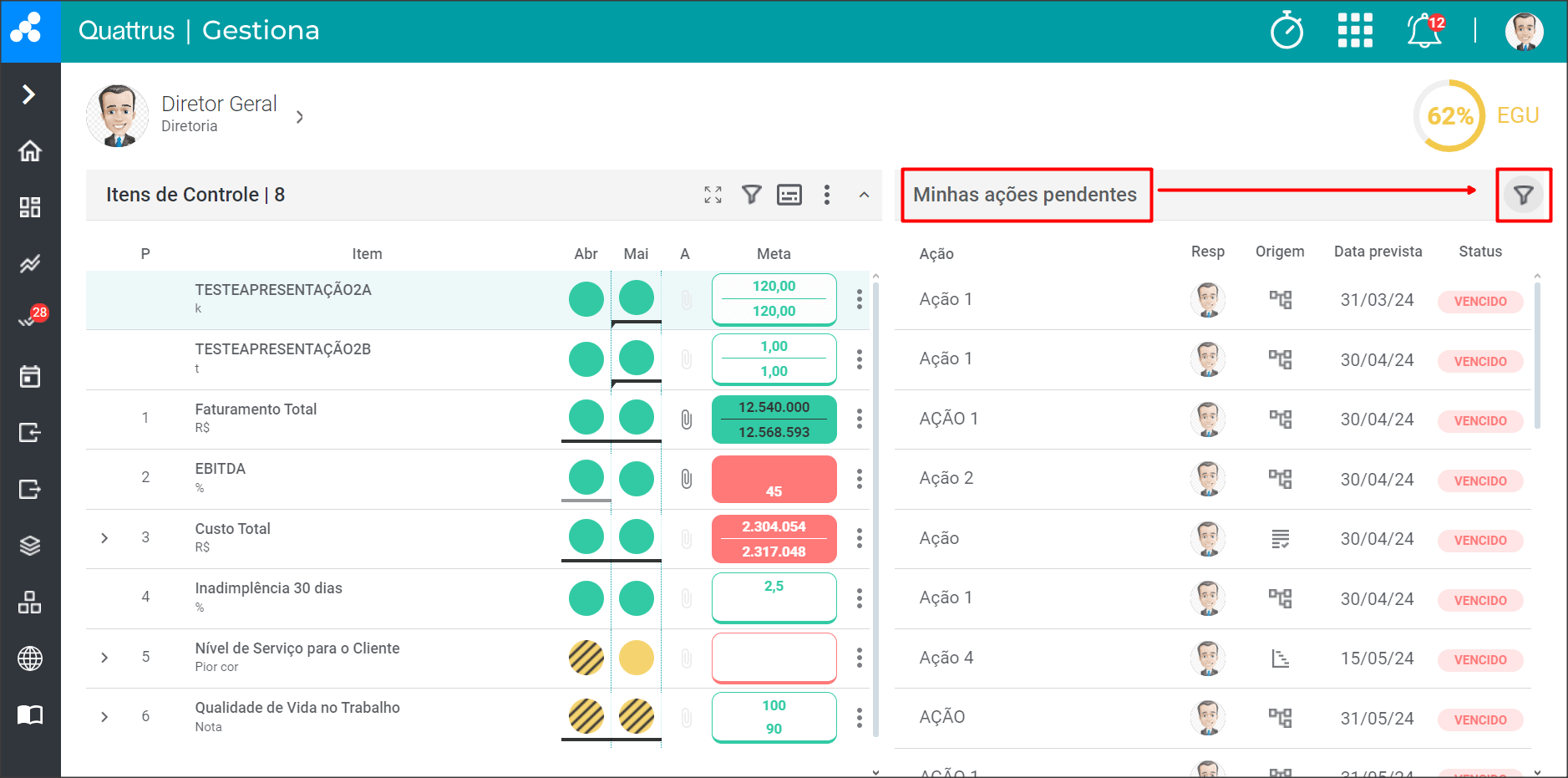Open the apps grid menu
Screen dimensions: 1568x778
(x=1354, y=31)
